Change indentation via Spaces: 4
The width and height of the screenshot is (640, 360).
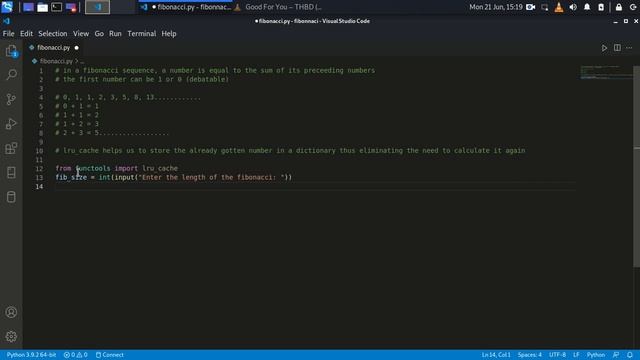coord(530,355)
